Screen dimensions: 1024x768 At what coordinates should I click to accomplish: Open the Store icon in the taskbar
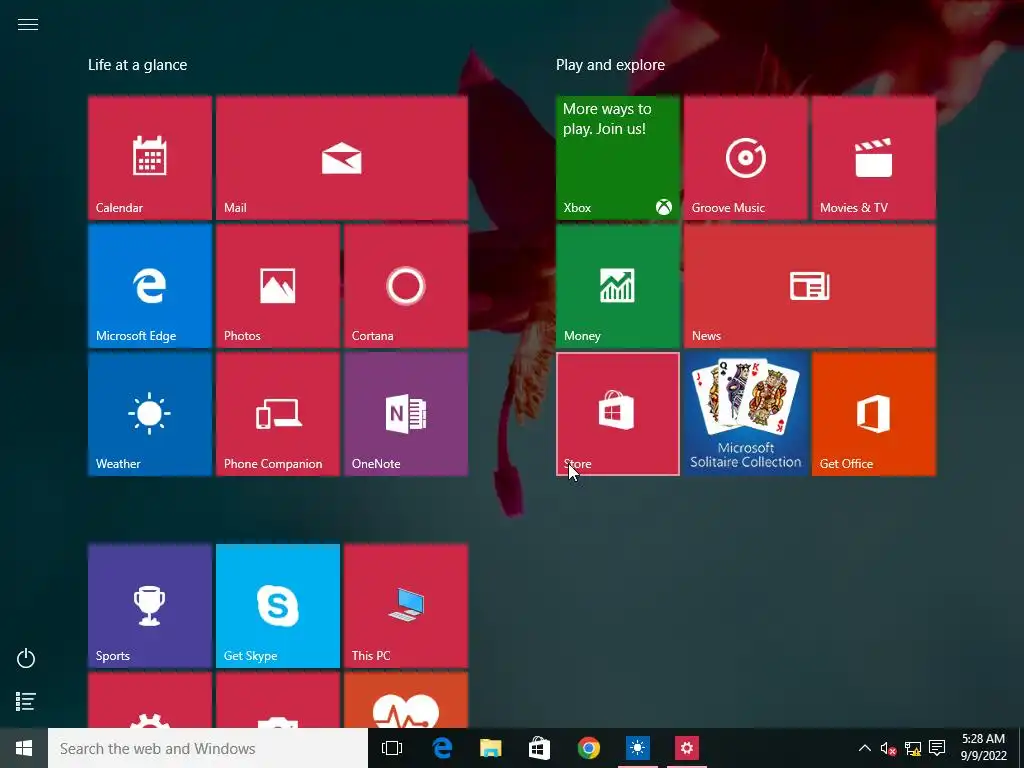(x=539, y=748)
